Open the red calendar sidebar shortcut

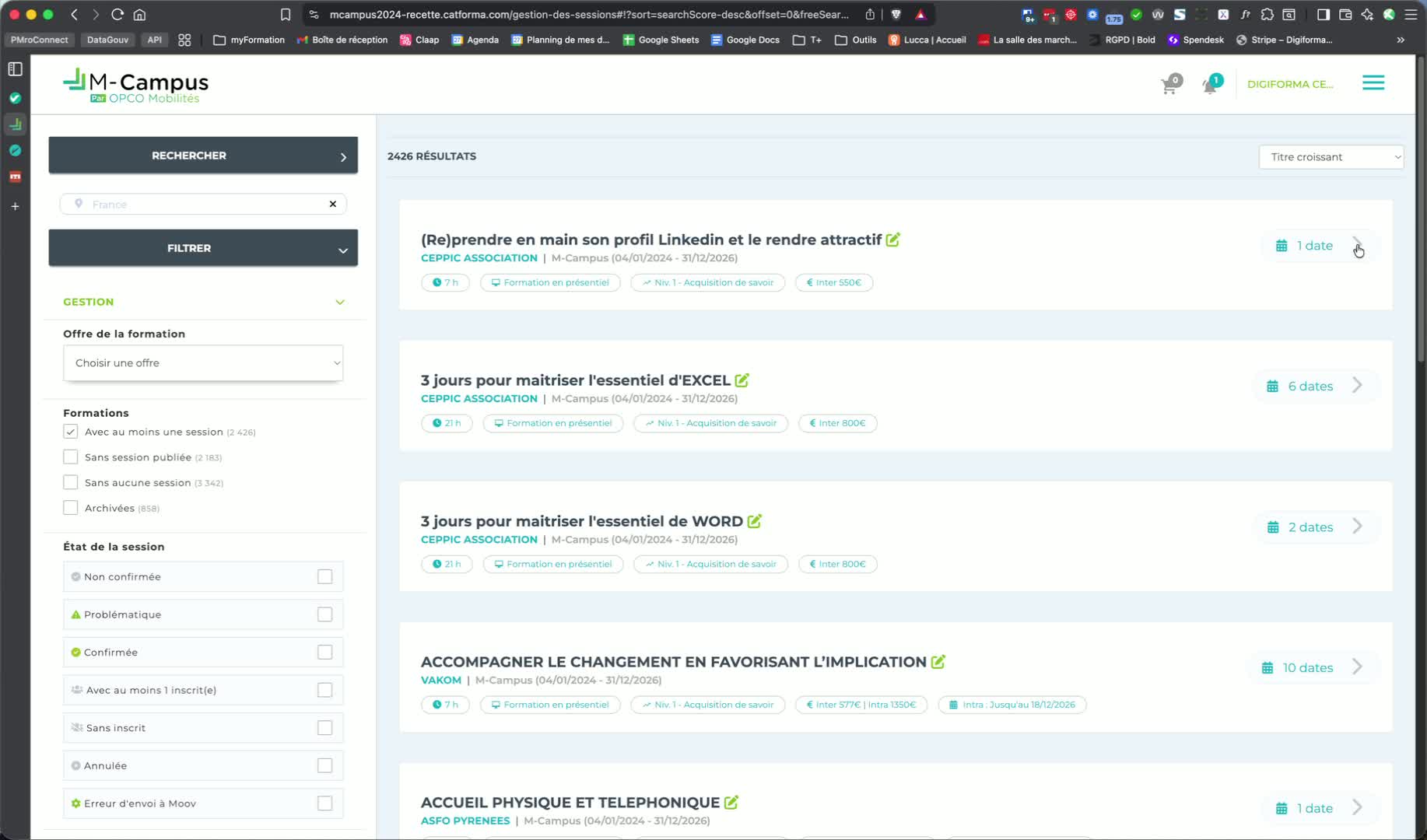(x=15, y=177)
